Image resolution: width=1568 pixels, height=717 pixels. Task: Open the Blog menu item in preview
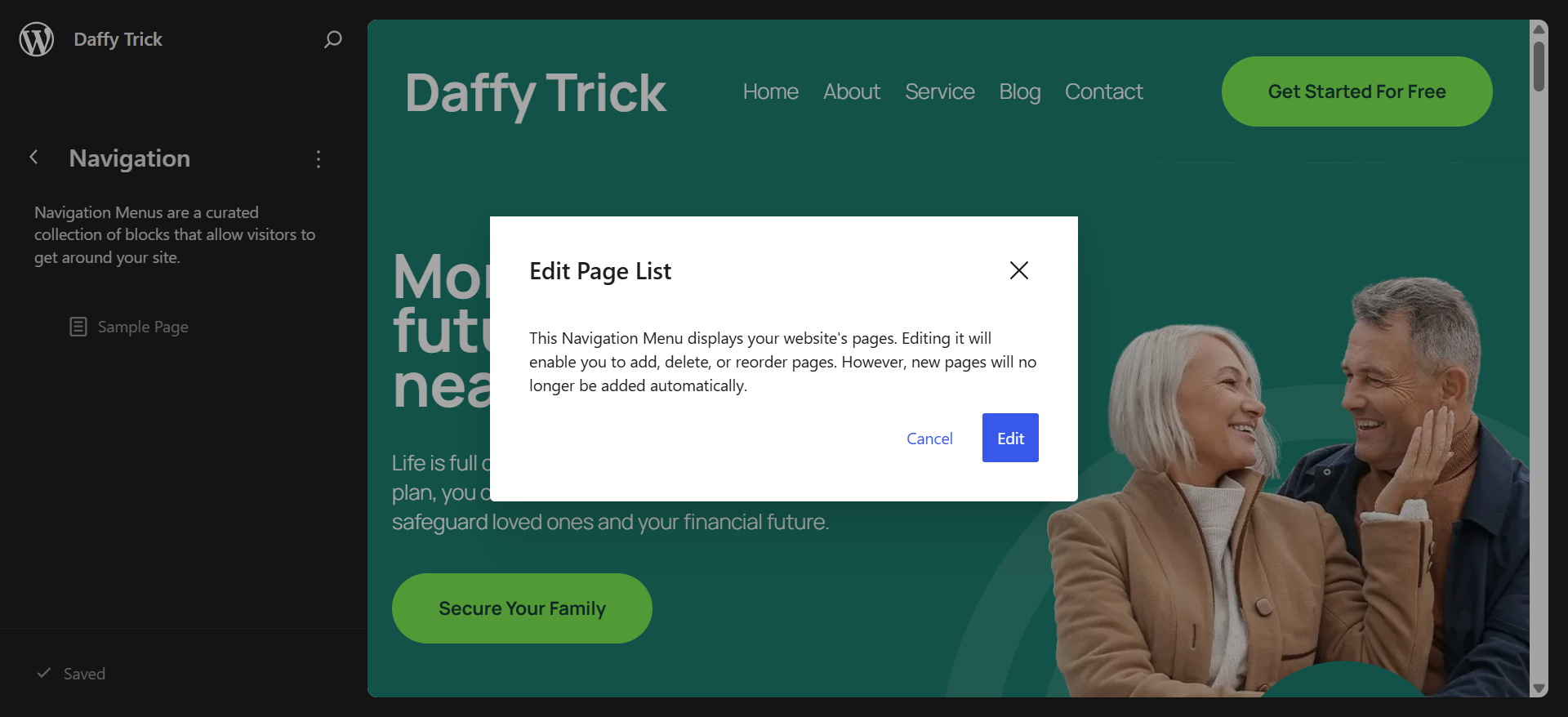1019,91
